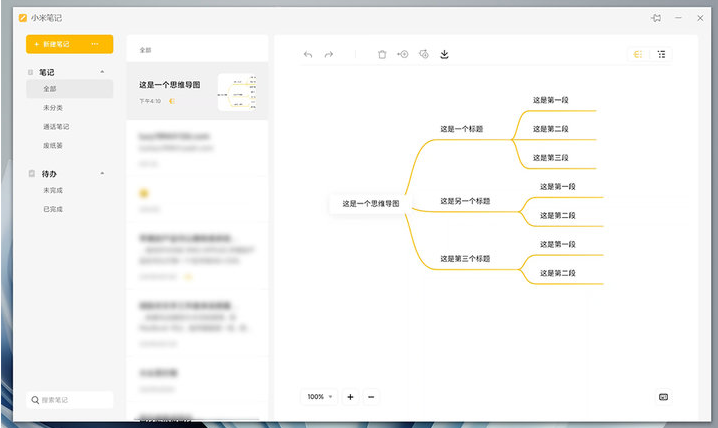Screen dimensions: 718x428
Task: Click the search magnifier icon
Action: click(x=35, y=400)
